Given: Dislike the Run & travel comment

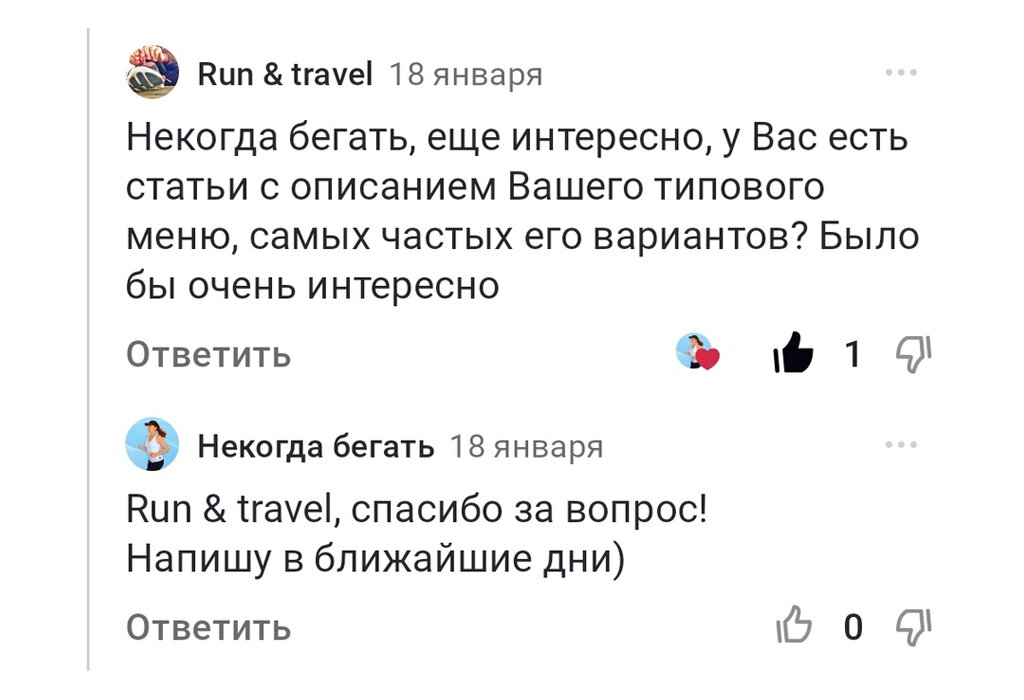Looking at the screenshot, I should pos(913,355).
